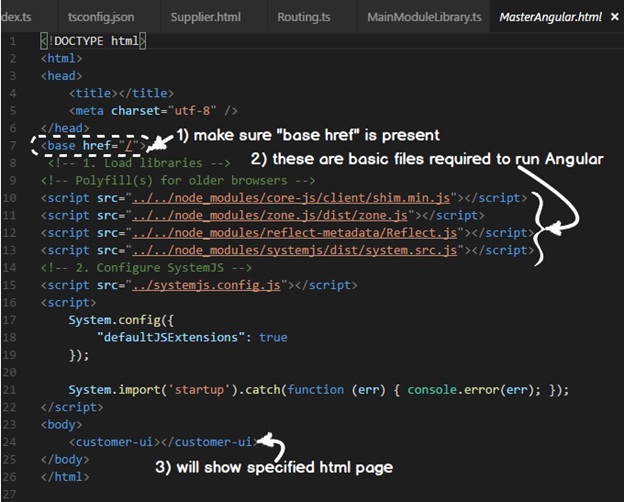Image resolution: width=624 pixels, height=502 pixels.
Task: Activate the MasterAngular.html tab
Action: [x=550, y=18]
